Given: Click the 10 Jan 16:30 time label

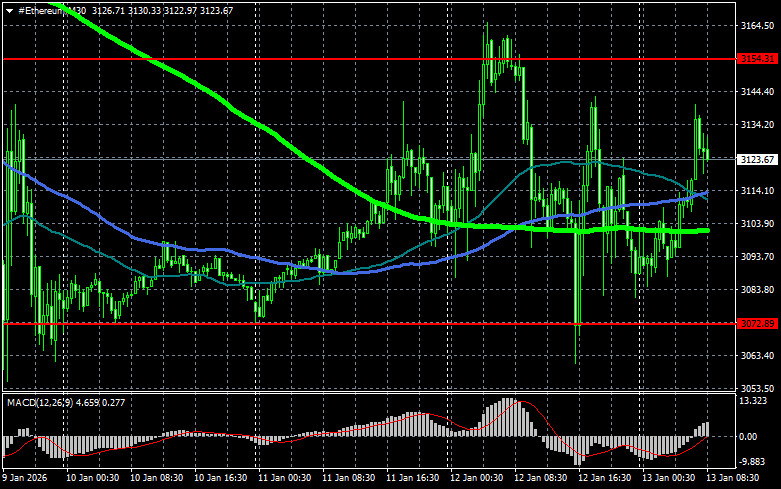Looking at the screenshot, I should [220, 478].
